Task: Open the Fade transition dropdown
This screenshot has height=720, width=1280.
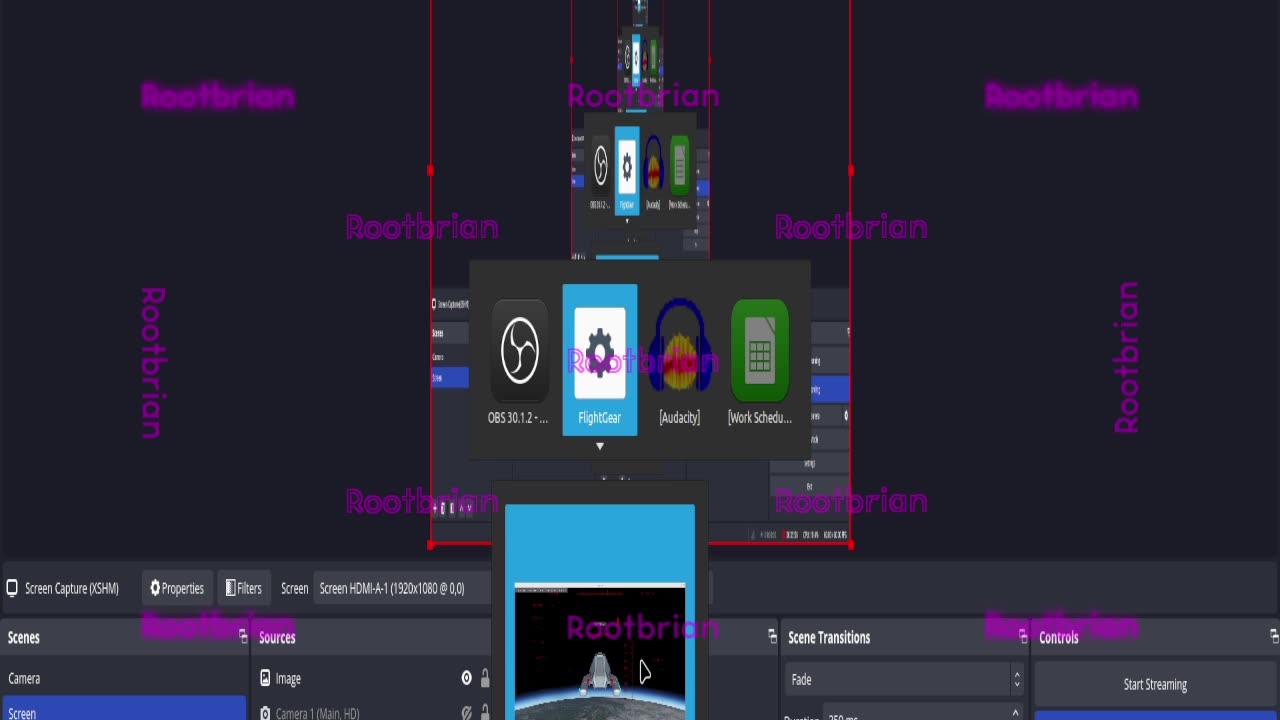Action: pyautogui.click(x=904, y=679)
